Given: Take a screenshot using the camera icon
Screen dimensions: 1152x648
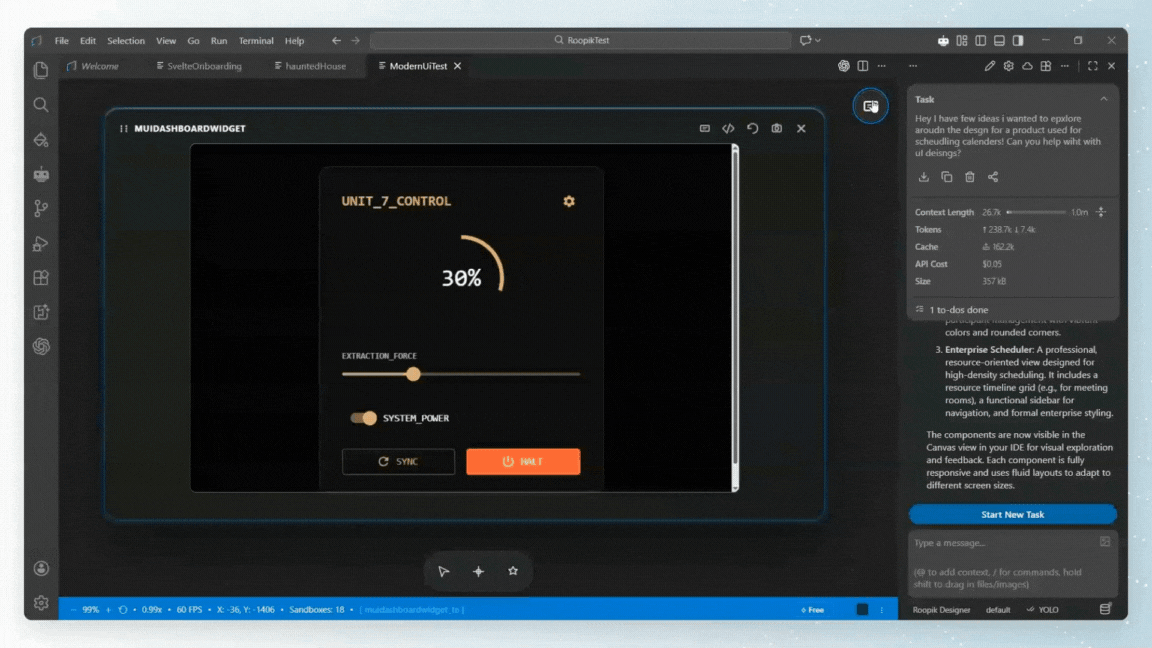Looking at the screenshot, I should [x=776, y=128].
